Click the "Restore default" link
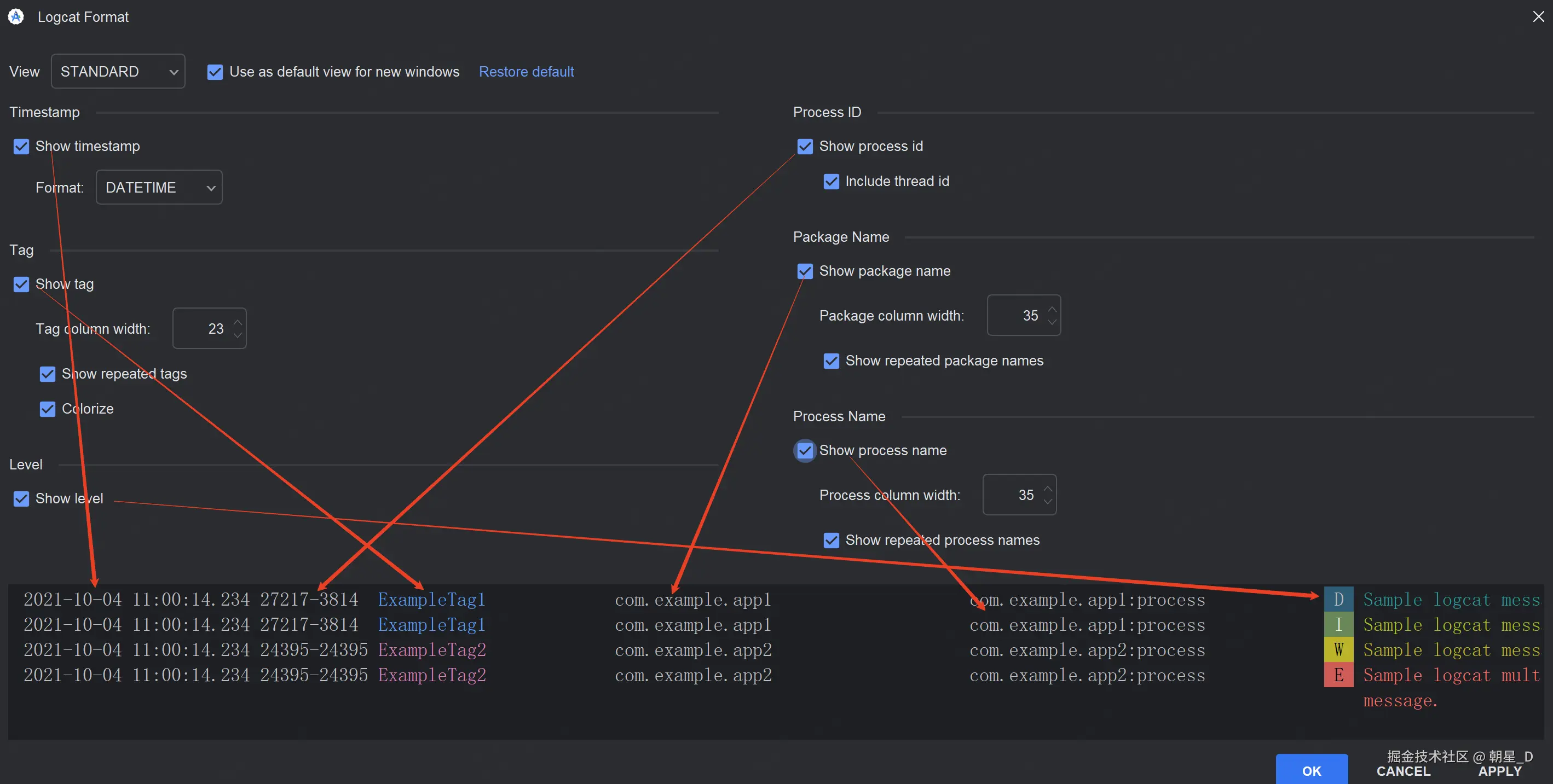The width and height of the screenshot is (1553, 784). click(526, 71)
